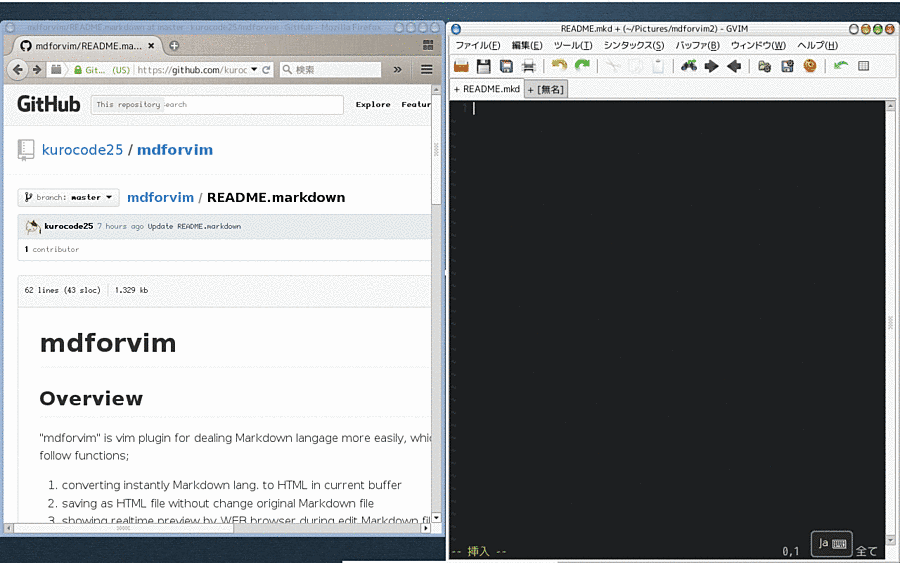Open the ツール(T) menu in GVIM

[x=573, y=45]
